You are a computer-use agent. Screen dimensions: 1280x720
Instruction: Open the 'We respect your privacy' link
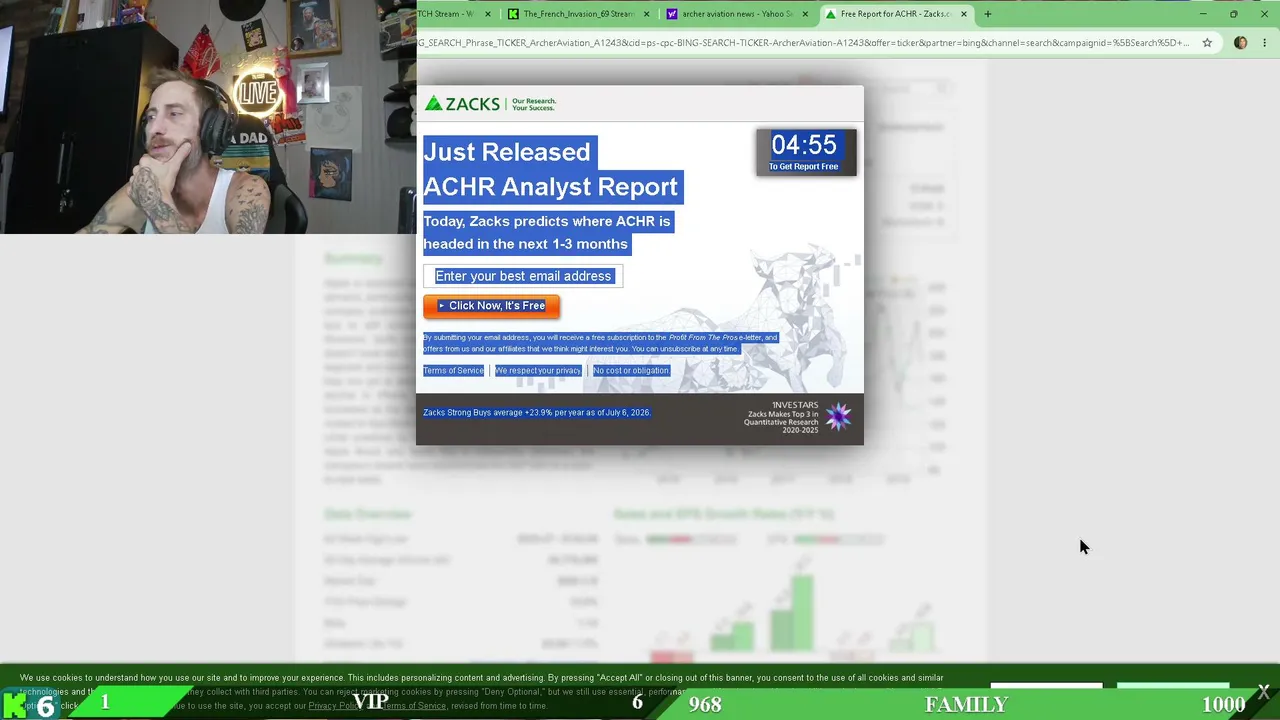(538, 371)
